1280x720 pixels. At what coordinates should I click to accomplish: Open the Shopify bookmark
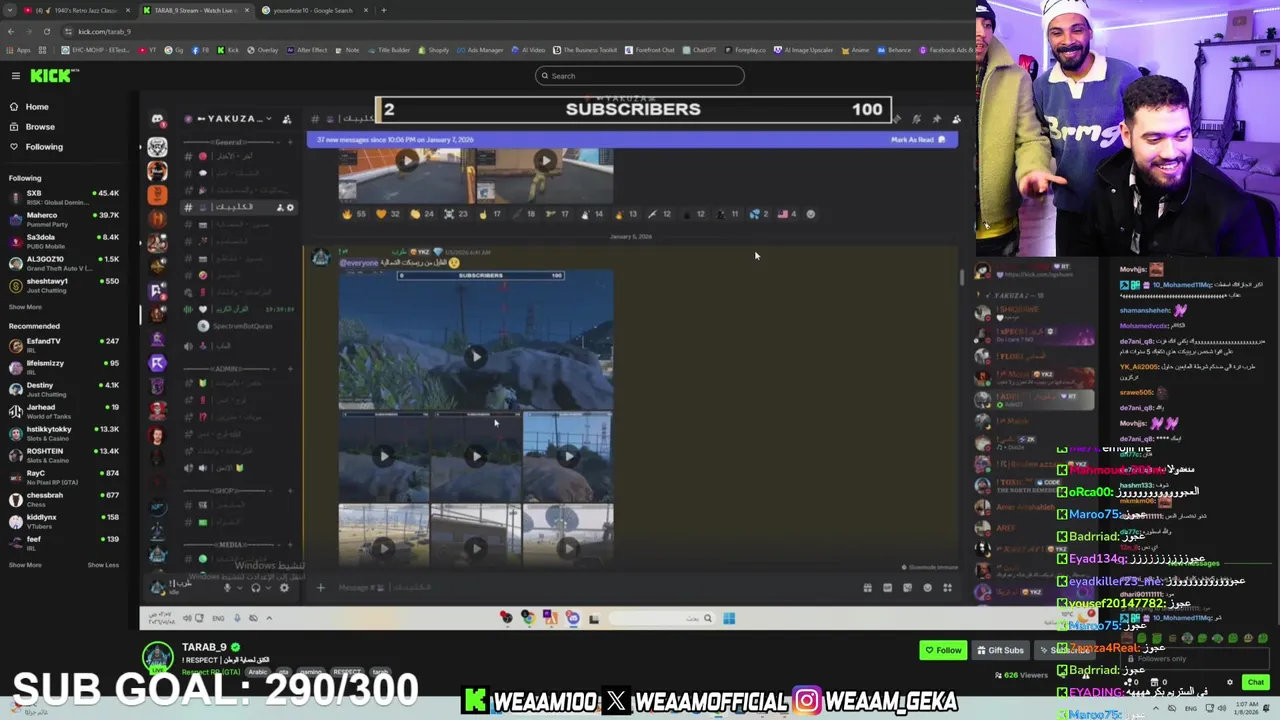[x=433, y=50]
